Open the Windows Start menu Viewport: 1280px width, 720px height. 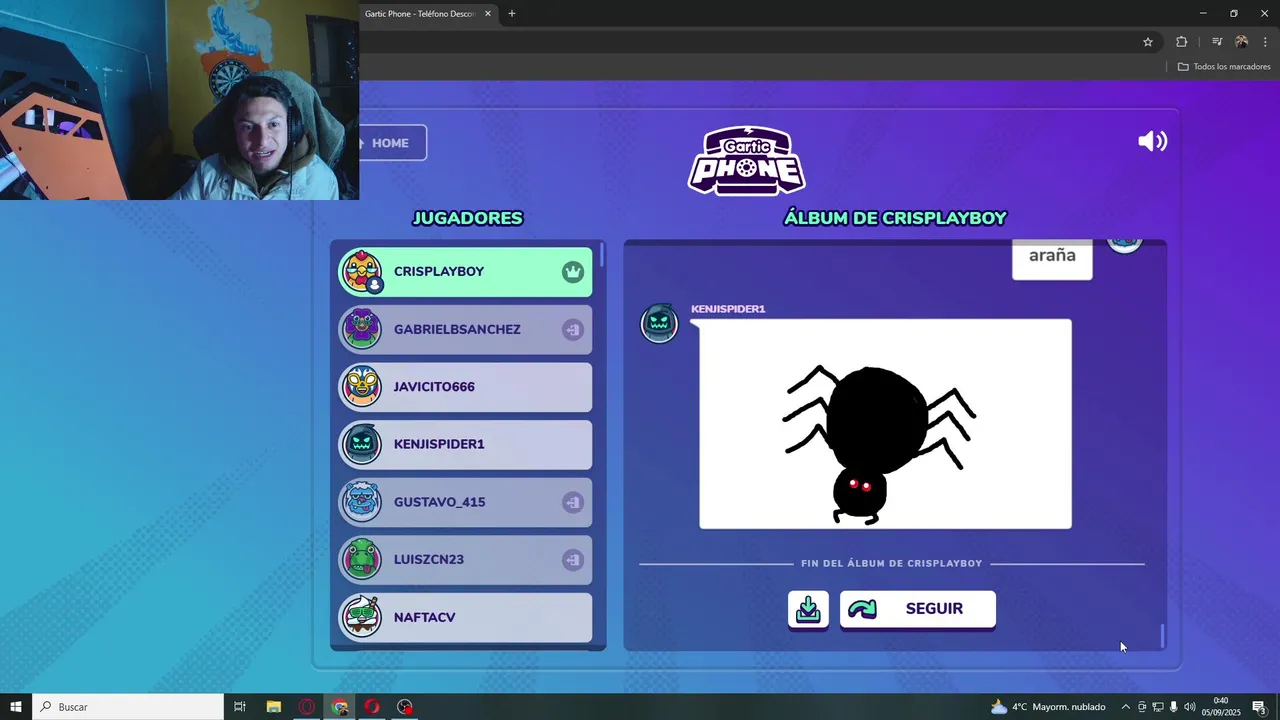coord(16,707)
